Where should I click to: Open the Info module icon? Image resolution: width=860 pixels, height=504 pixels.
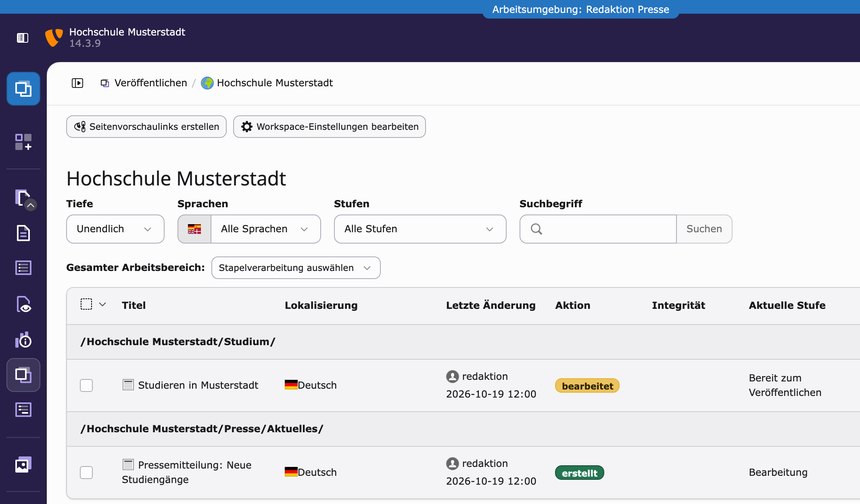[x=23, y=340]
